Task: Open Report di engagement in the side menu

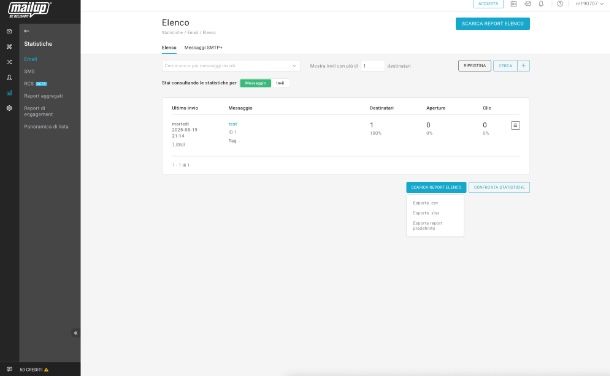Action: click(38, 111)
